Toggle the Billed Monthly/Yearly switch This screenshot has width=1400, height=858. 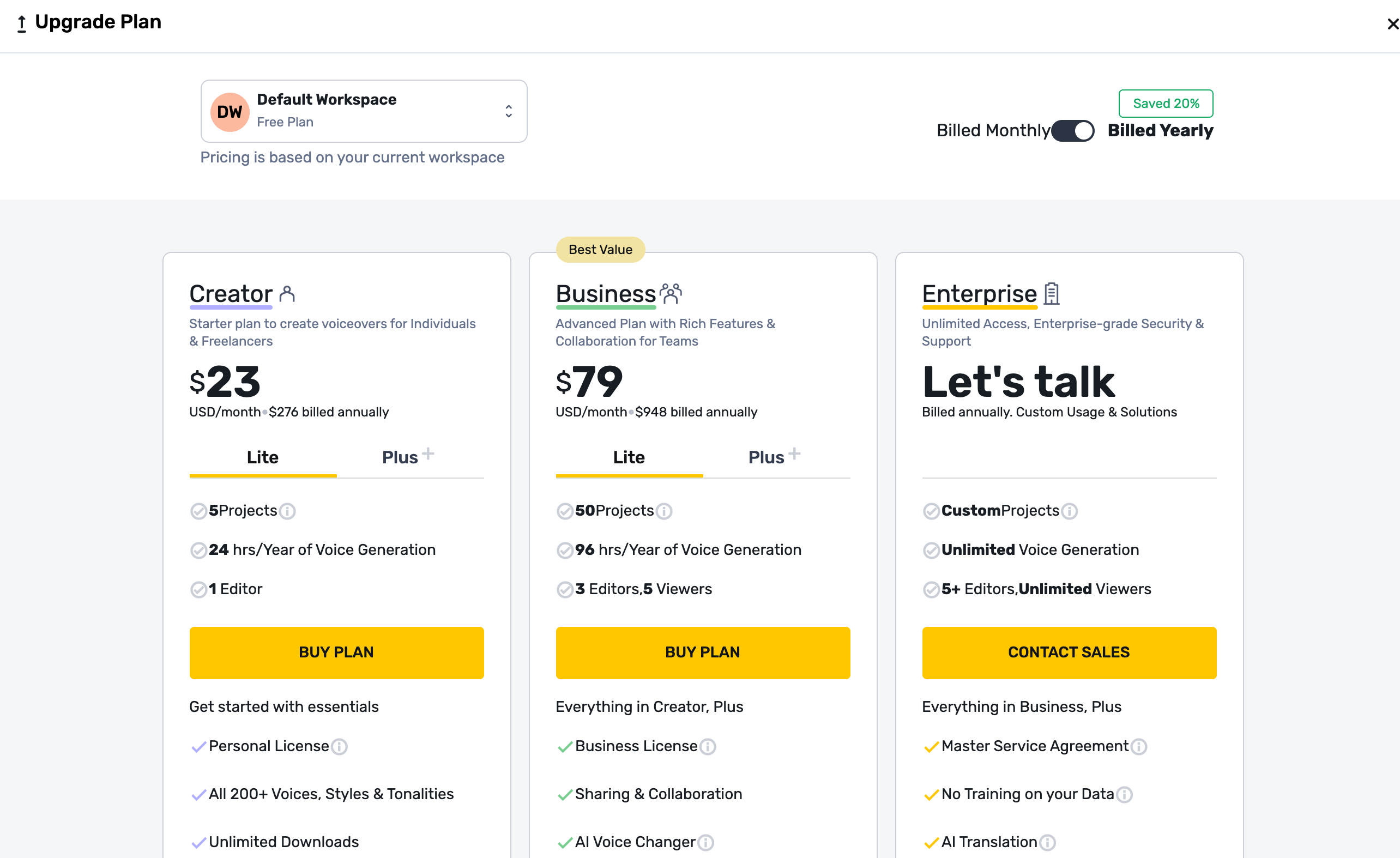(1072, 131)
